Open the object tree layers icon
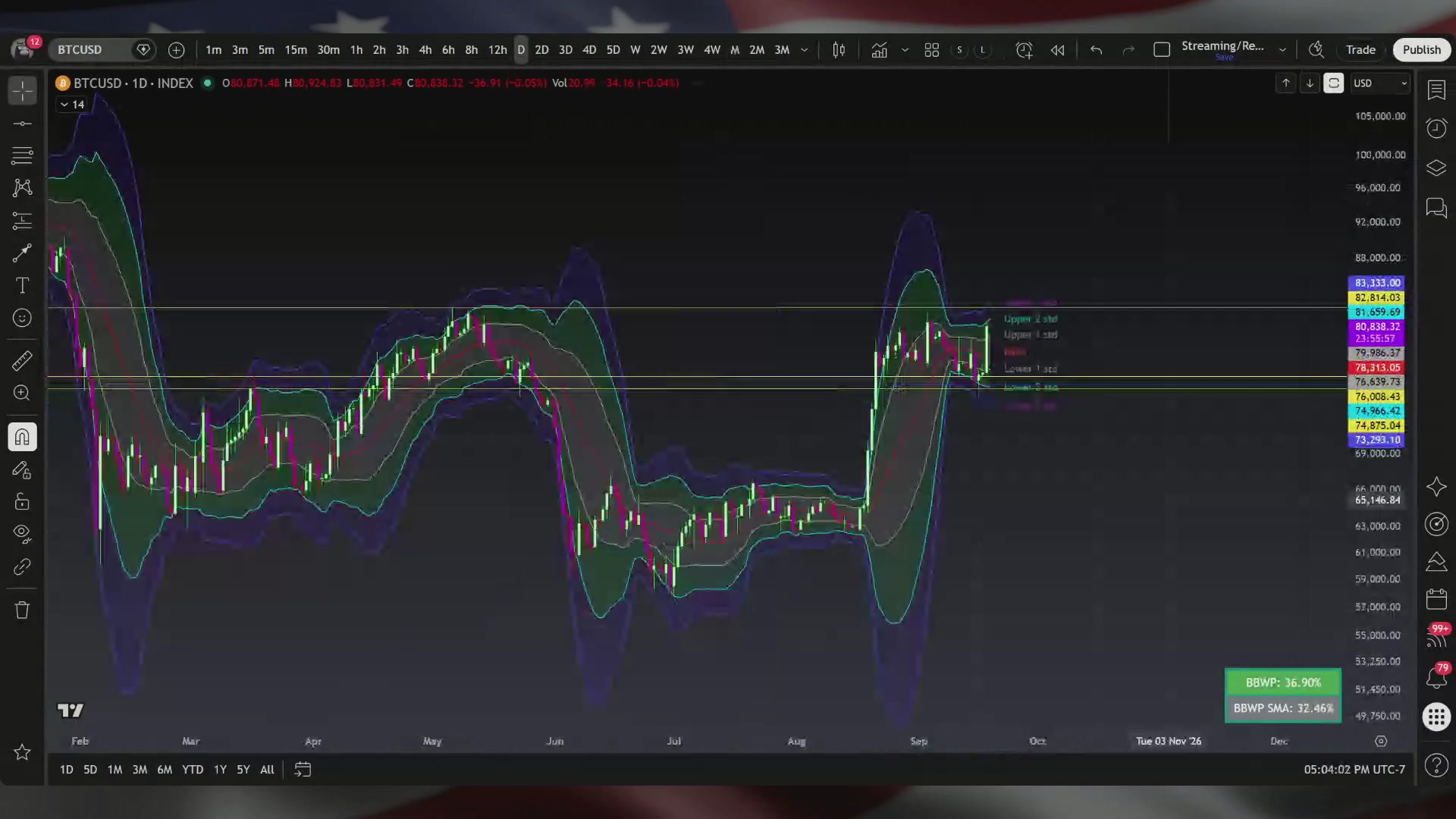This screenshot has height=819, width=1456. (1436, 168)
